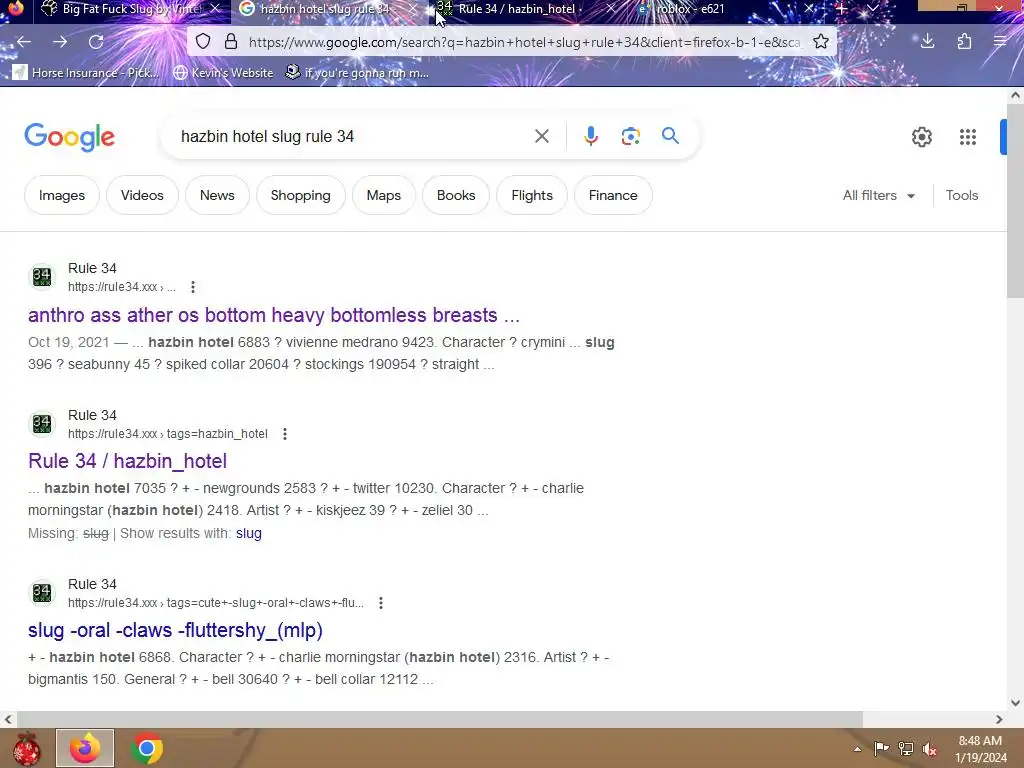Open three-dot menu beside tags=cute+-slug URL
This screenshot has height=768, width=1024.
(381, 603)
